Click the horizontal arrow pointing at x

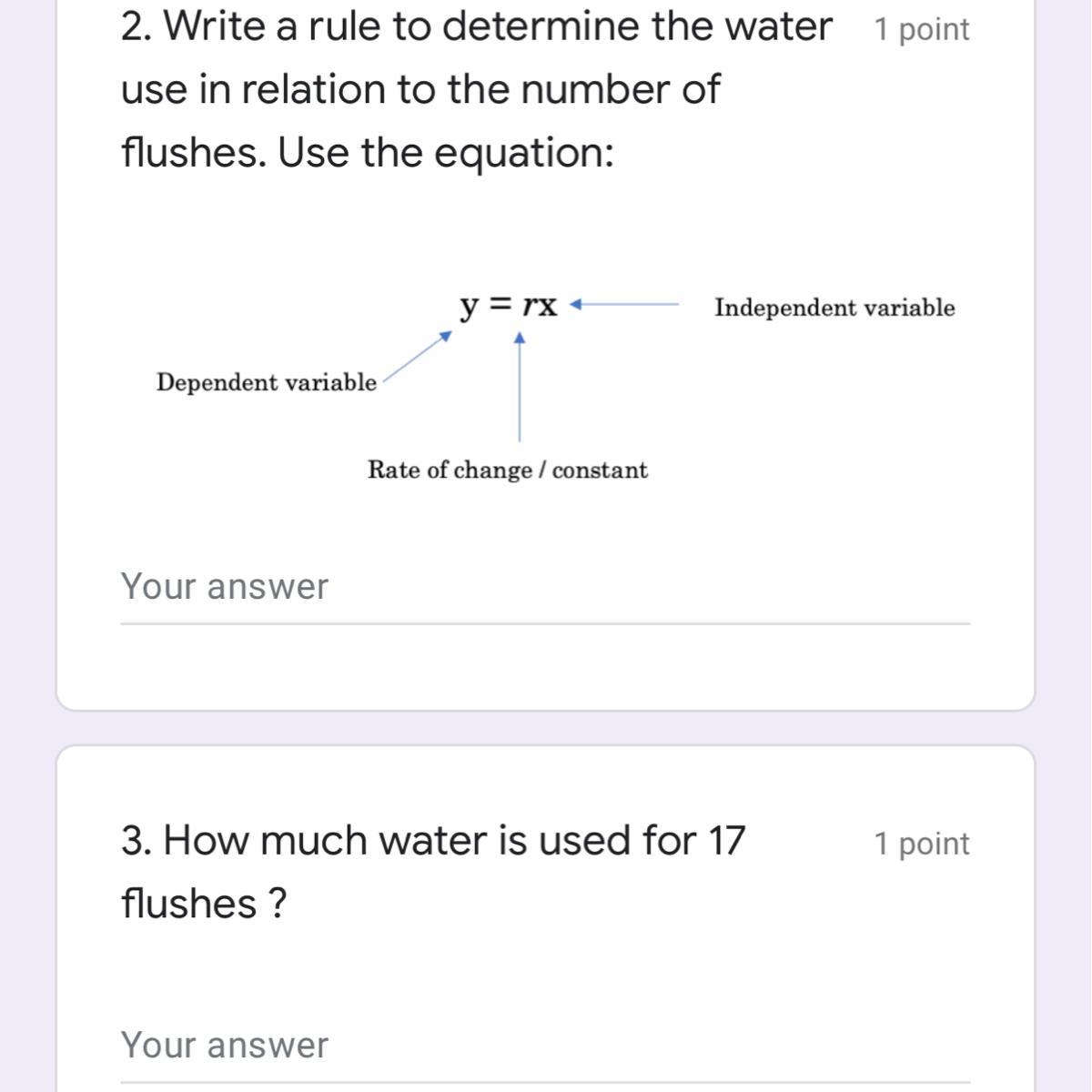tap(624, 304)
